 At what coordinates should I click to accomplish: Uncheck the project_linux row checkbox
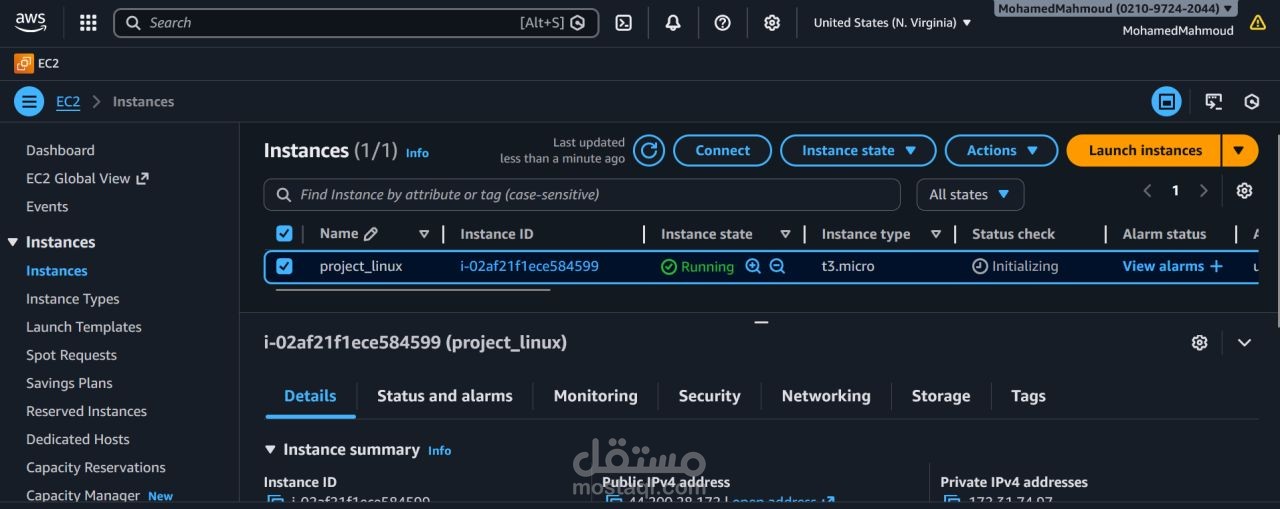tap(284, 266)
